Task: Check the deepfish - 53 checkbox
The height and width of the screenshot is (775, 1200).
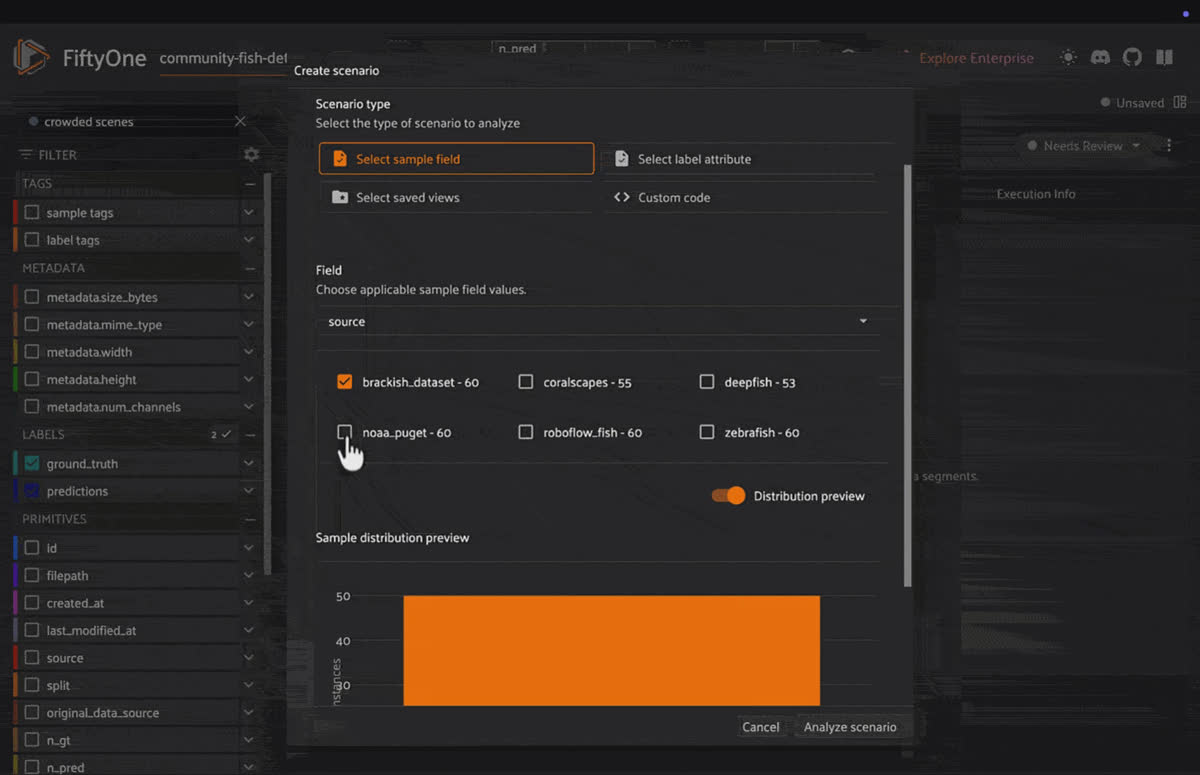Action: click(x=707, y=382)
